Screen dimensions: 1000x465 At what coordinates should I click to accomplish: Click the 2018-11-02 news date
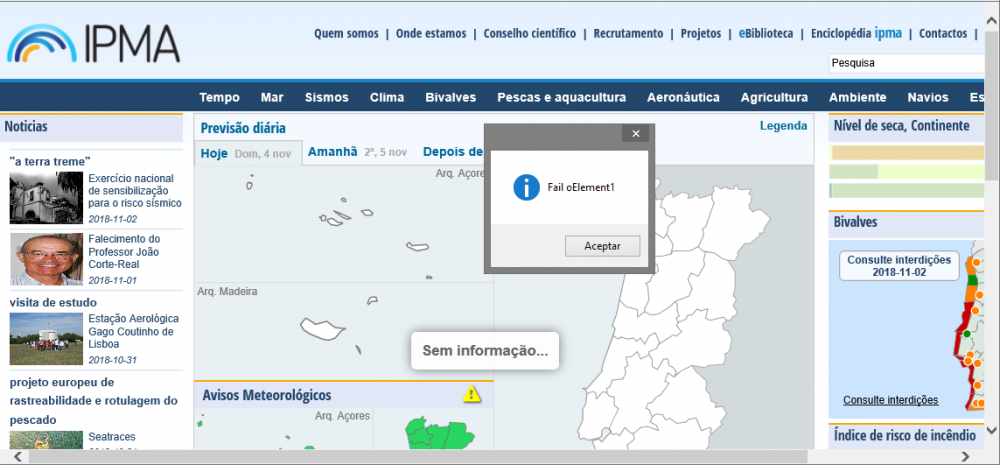pos(112,219)
